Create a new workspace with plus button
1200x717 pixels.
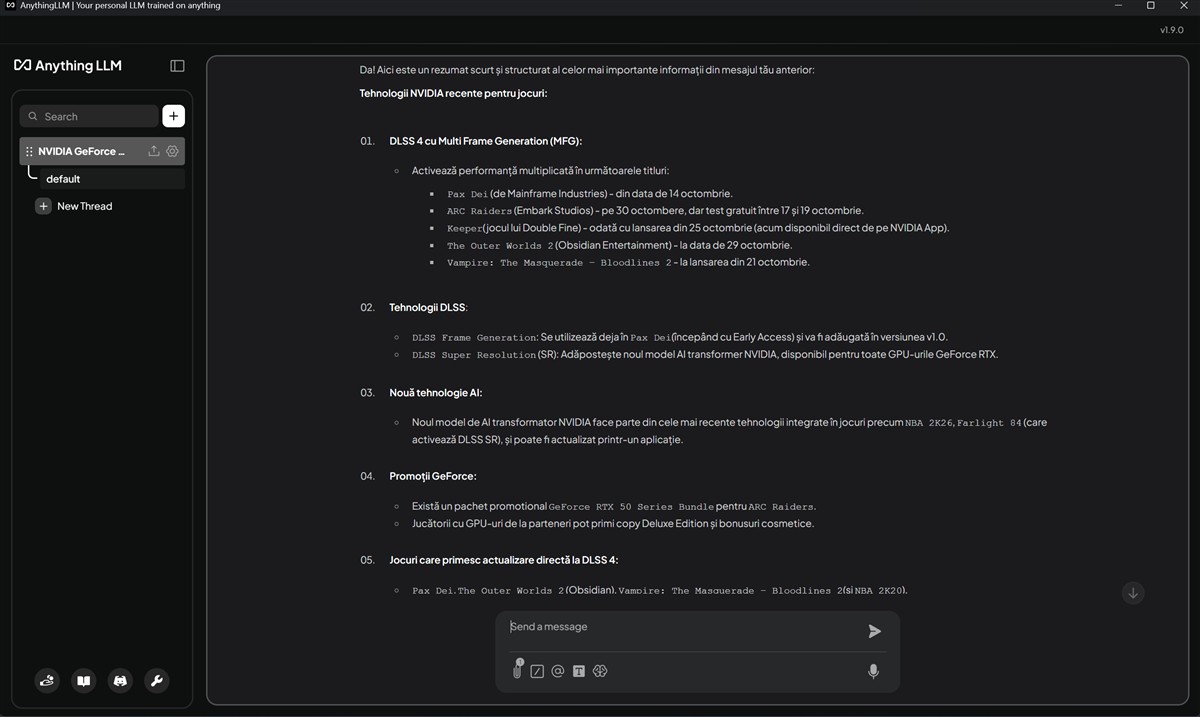point(173,116)
